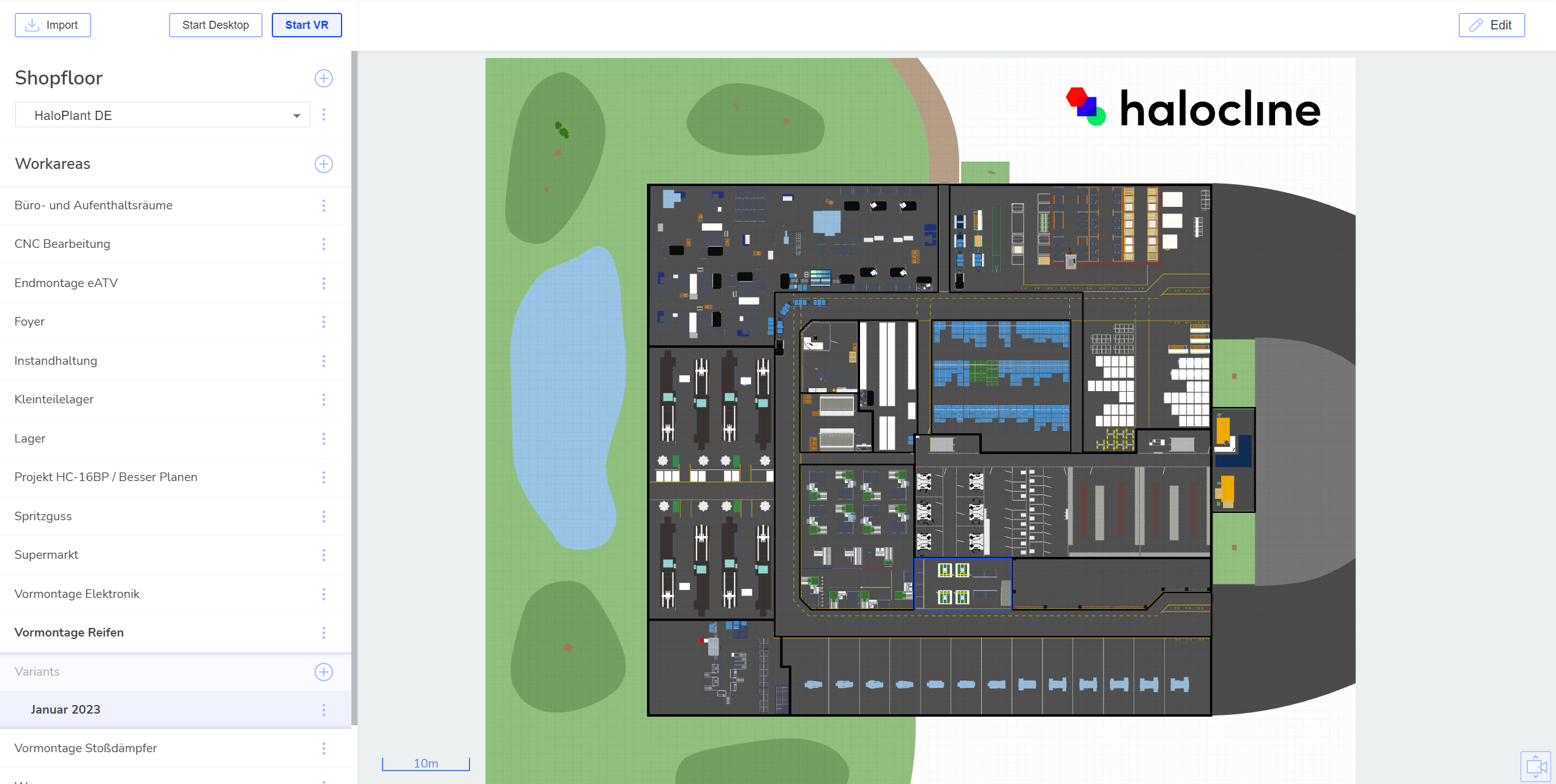Click the Start VR button
The height and width of the screenshot is (784, 1556).
[307, 25]
